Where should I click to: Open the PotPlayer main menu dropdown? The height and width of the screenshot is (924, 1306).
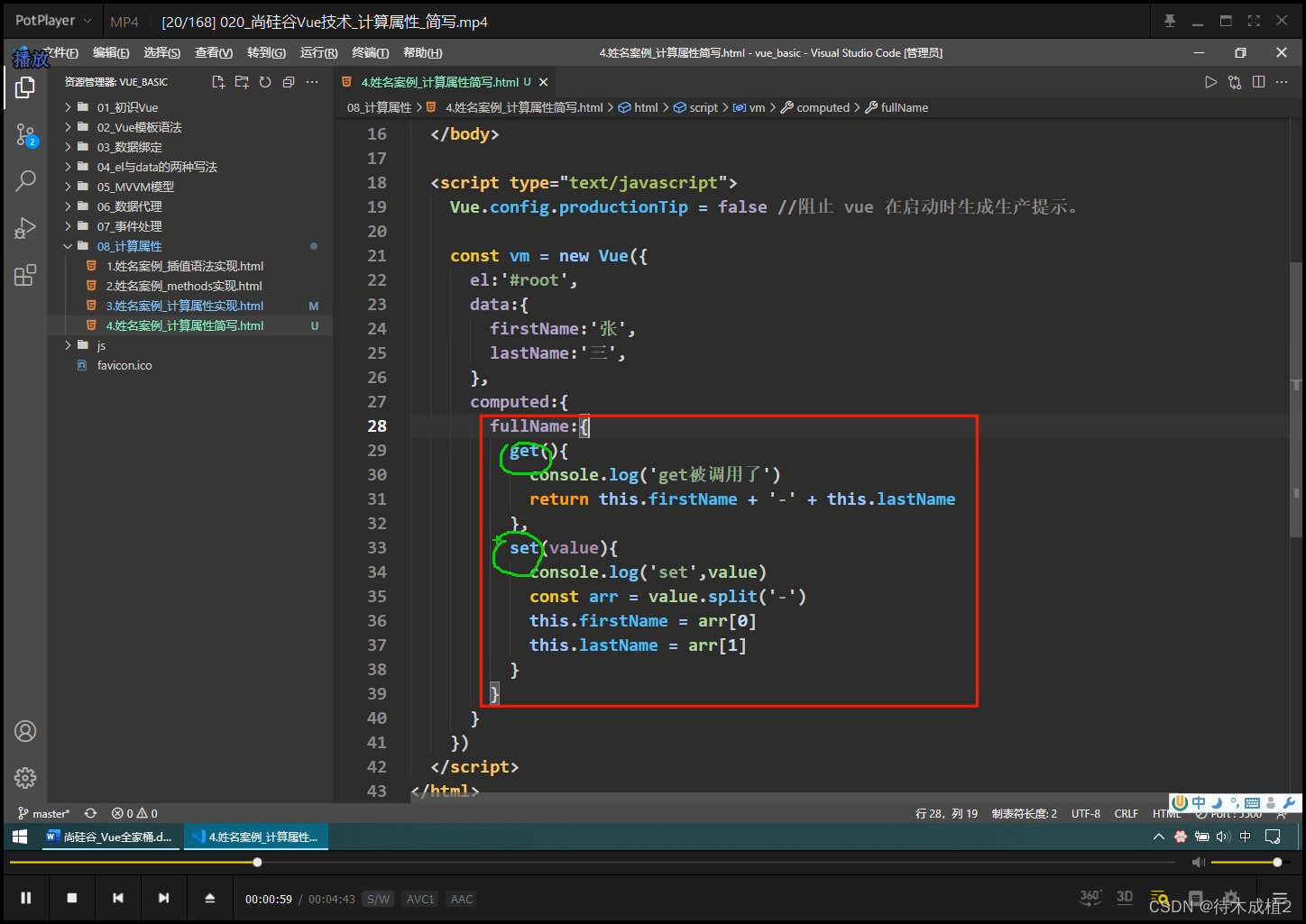coord(53,21)
